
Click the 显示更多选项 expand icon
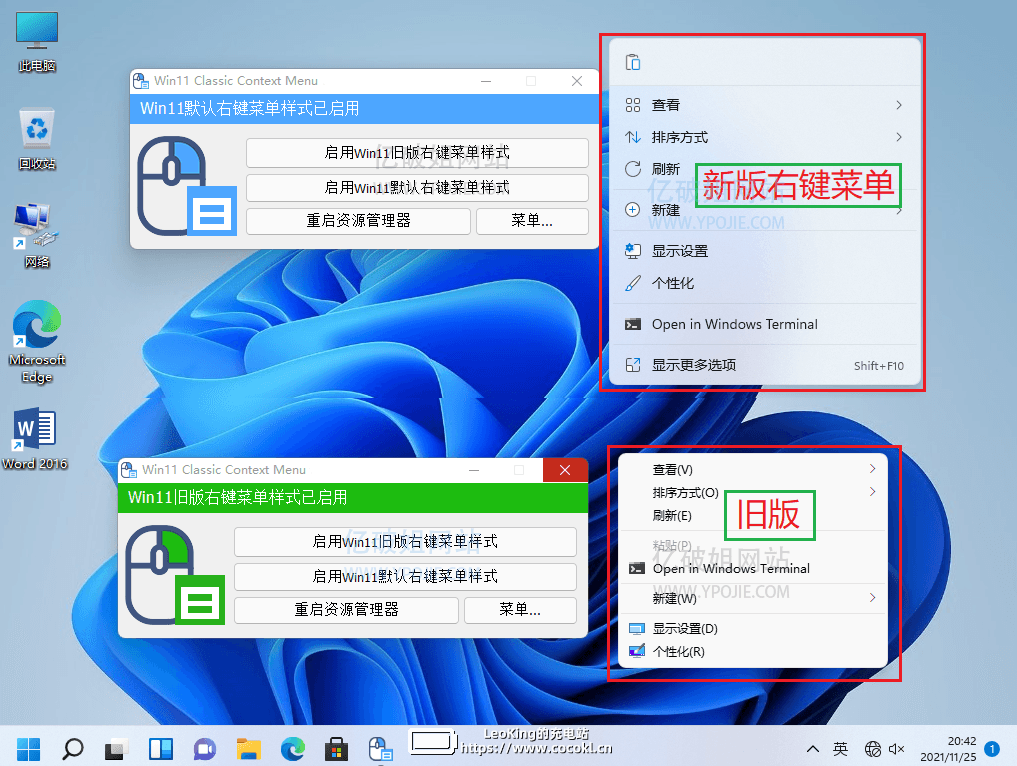[x=633, y=365]
